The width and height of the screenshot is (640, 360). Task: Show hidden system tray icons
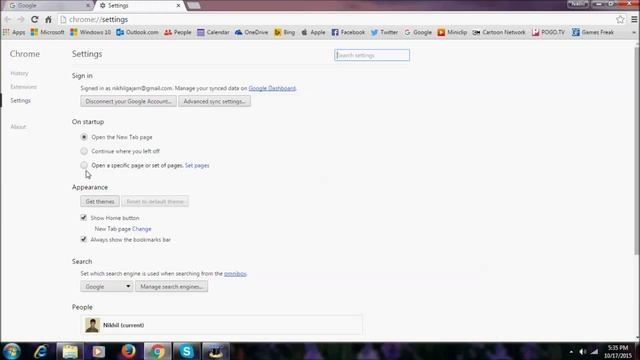tap(571, 351)
